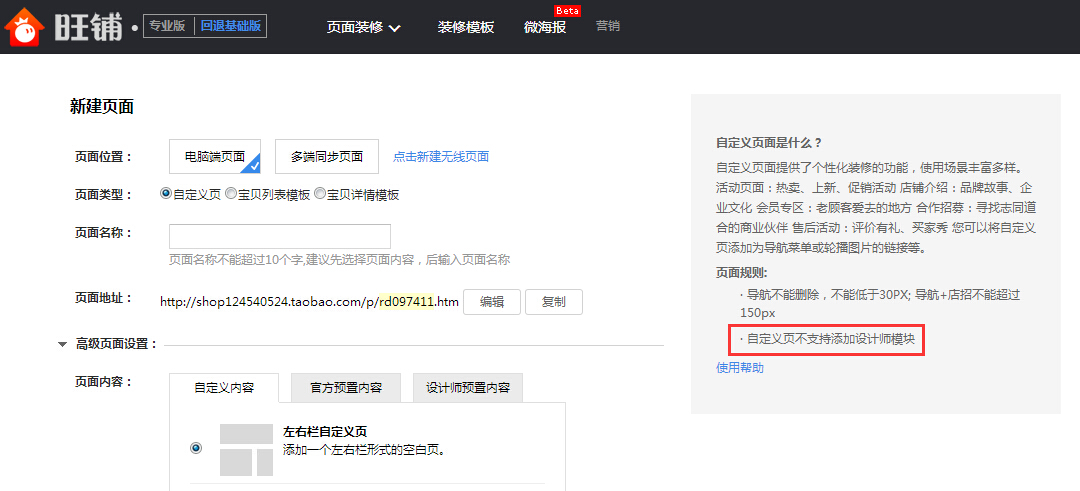Screen dimensions: 1080x491
Task: Switch to 官方预置内容 tab
Action: click(346, 388)
